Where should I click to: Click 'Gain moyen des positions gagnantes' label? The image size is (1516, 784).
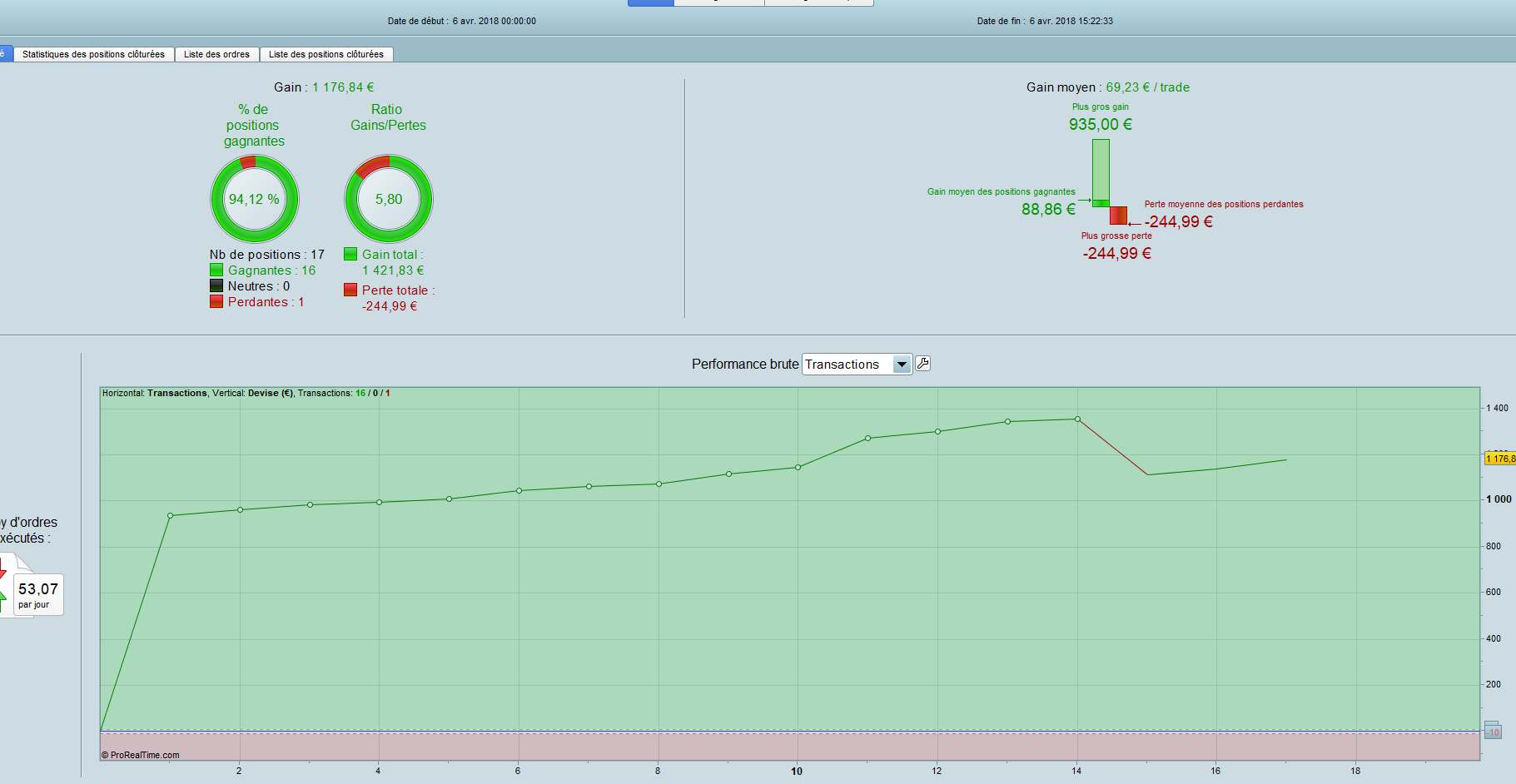[1002, 191]
